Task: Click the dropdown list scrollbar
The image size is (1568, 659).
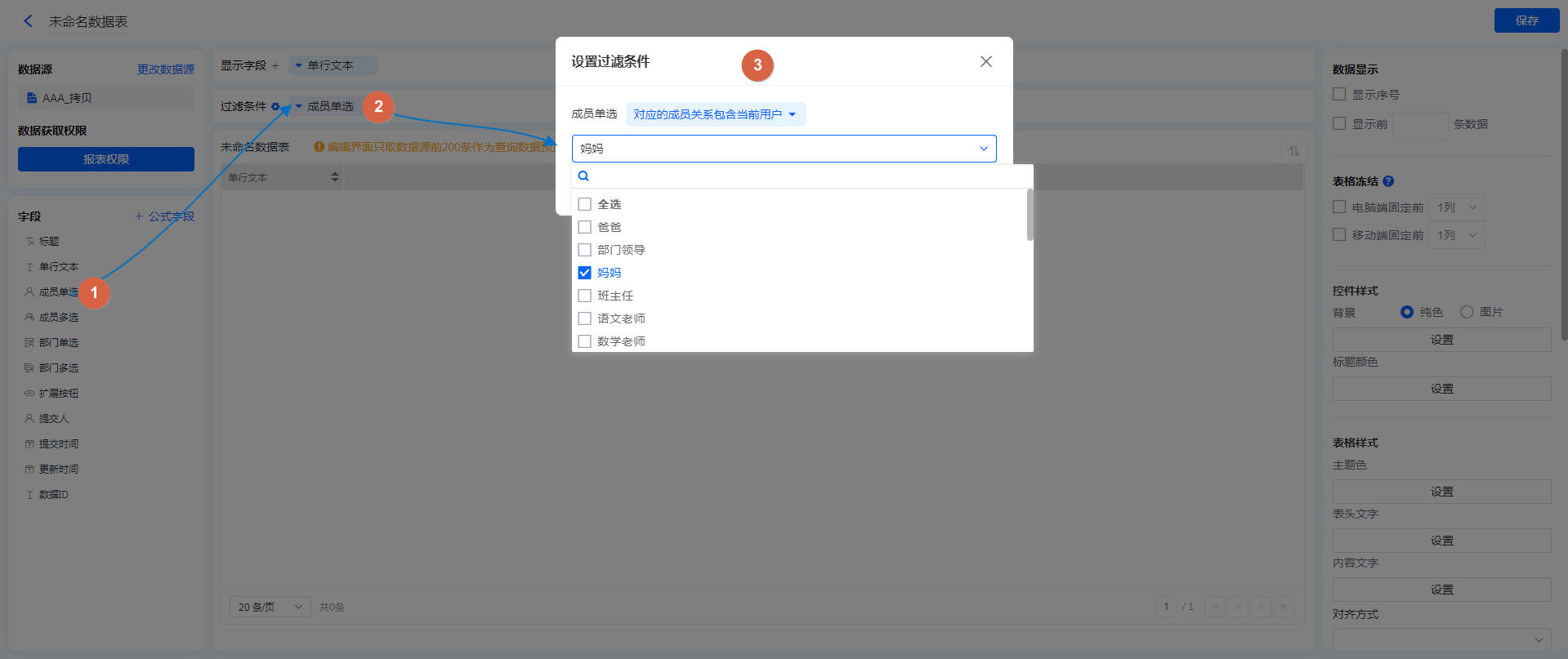Action: coord(1030,216)
